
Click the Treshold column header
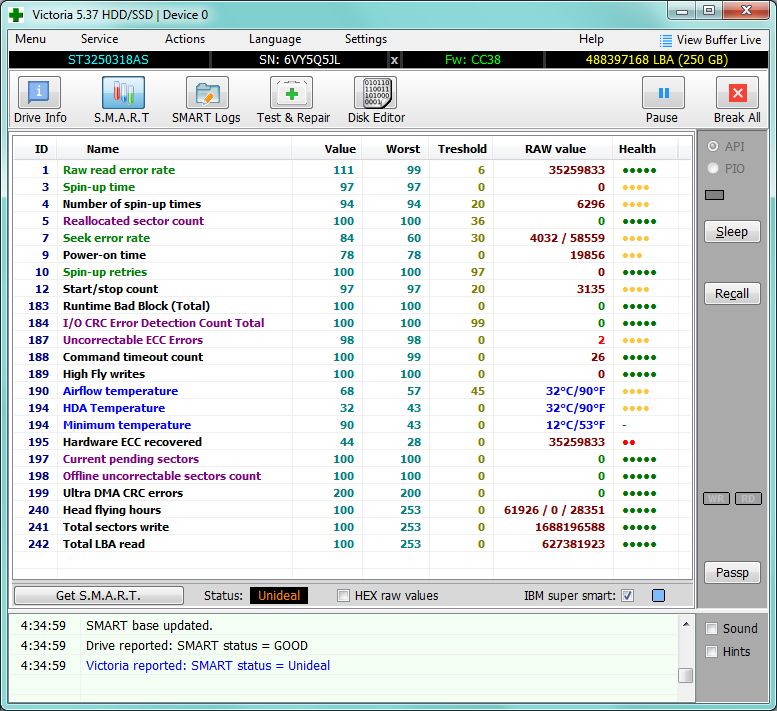pos(462,149)
